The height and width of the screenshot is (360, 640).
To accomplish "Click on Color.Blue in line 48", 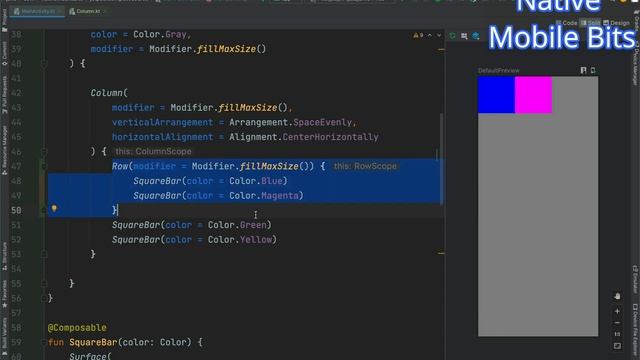I will click(256, 181).
